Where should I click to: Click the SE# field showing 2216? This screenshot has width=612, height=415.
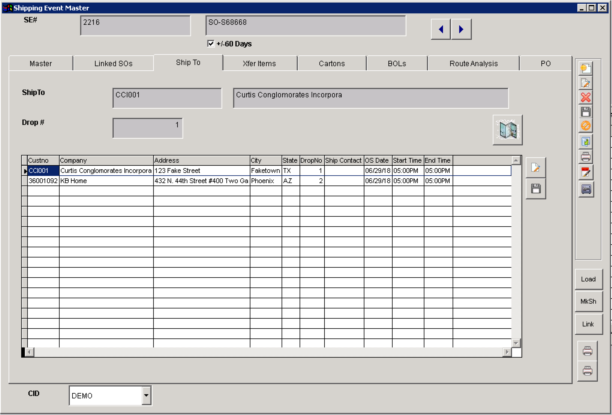(x=134, y=25)
